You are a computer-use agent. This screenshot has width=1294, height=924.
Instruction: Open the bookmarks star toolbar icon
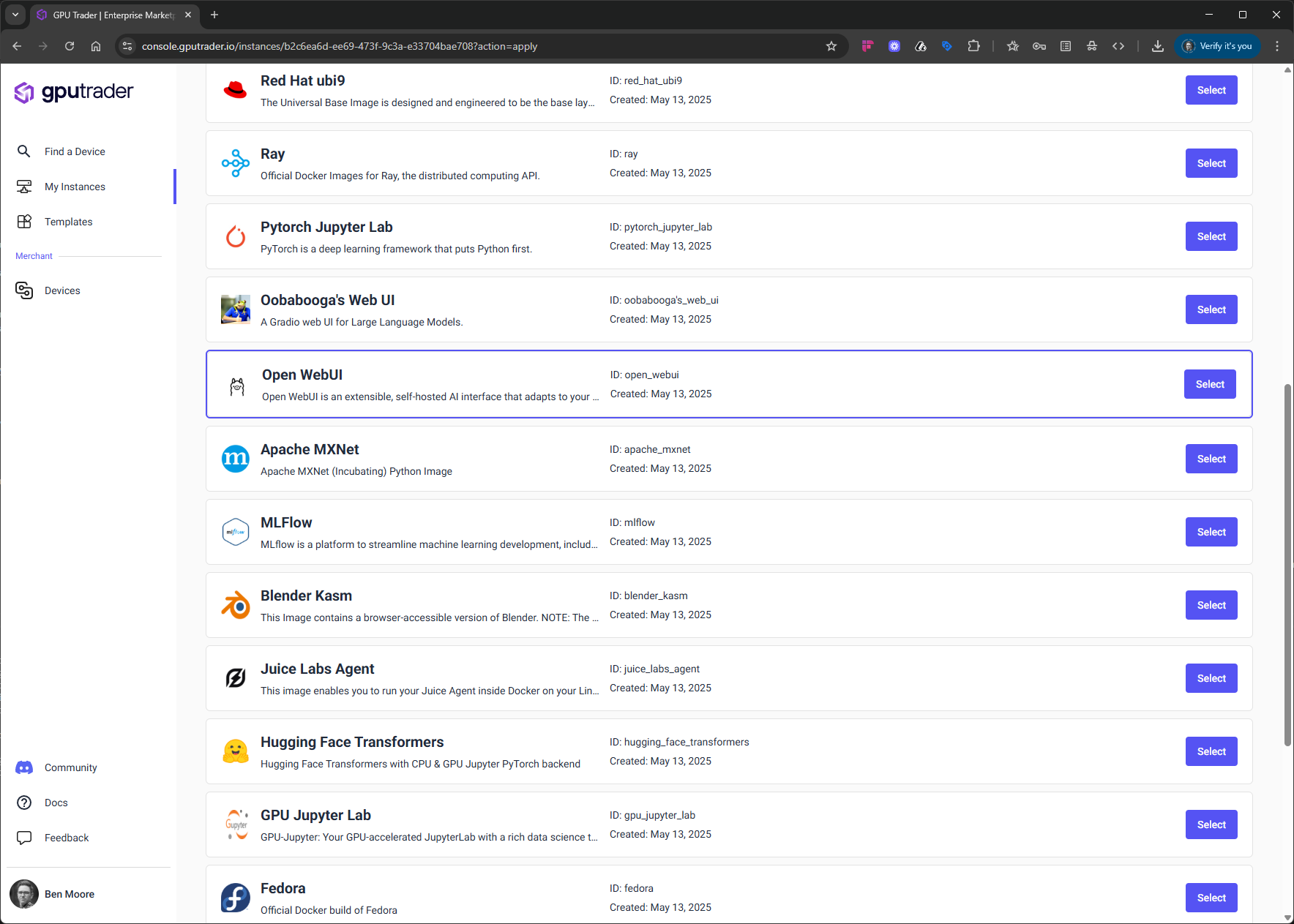pyautogui.click(x=1013, y=46)
